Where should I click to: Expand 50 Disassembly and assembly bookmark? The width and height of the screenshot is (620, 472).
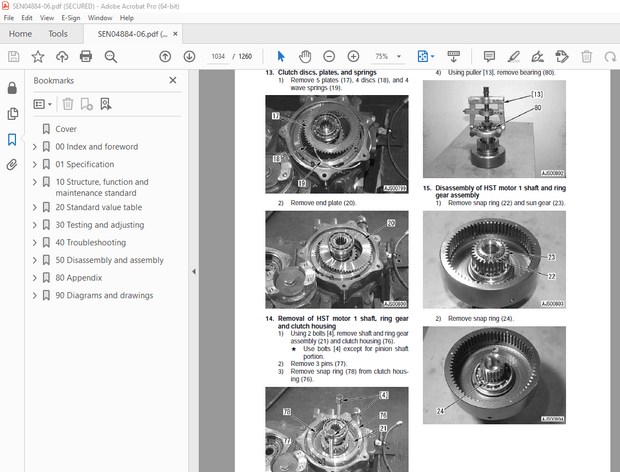click(x=35, y=260)
